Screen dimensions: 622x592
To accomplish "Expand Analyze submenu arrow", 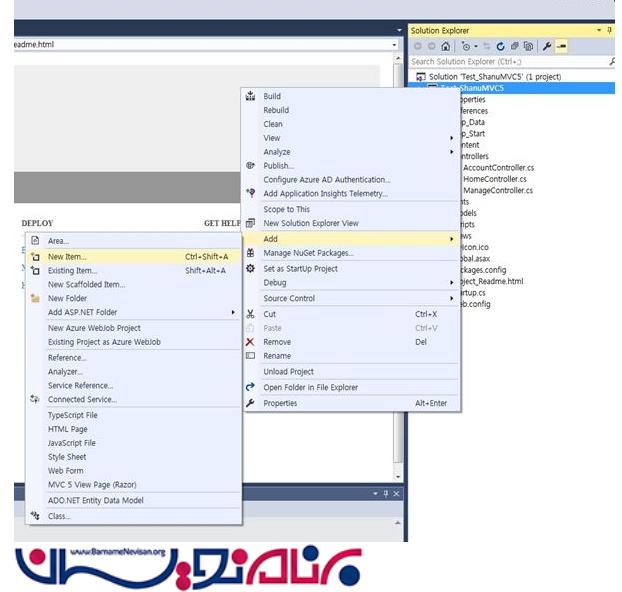I will point(451,152).
